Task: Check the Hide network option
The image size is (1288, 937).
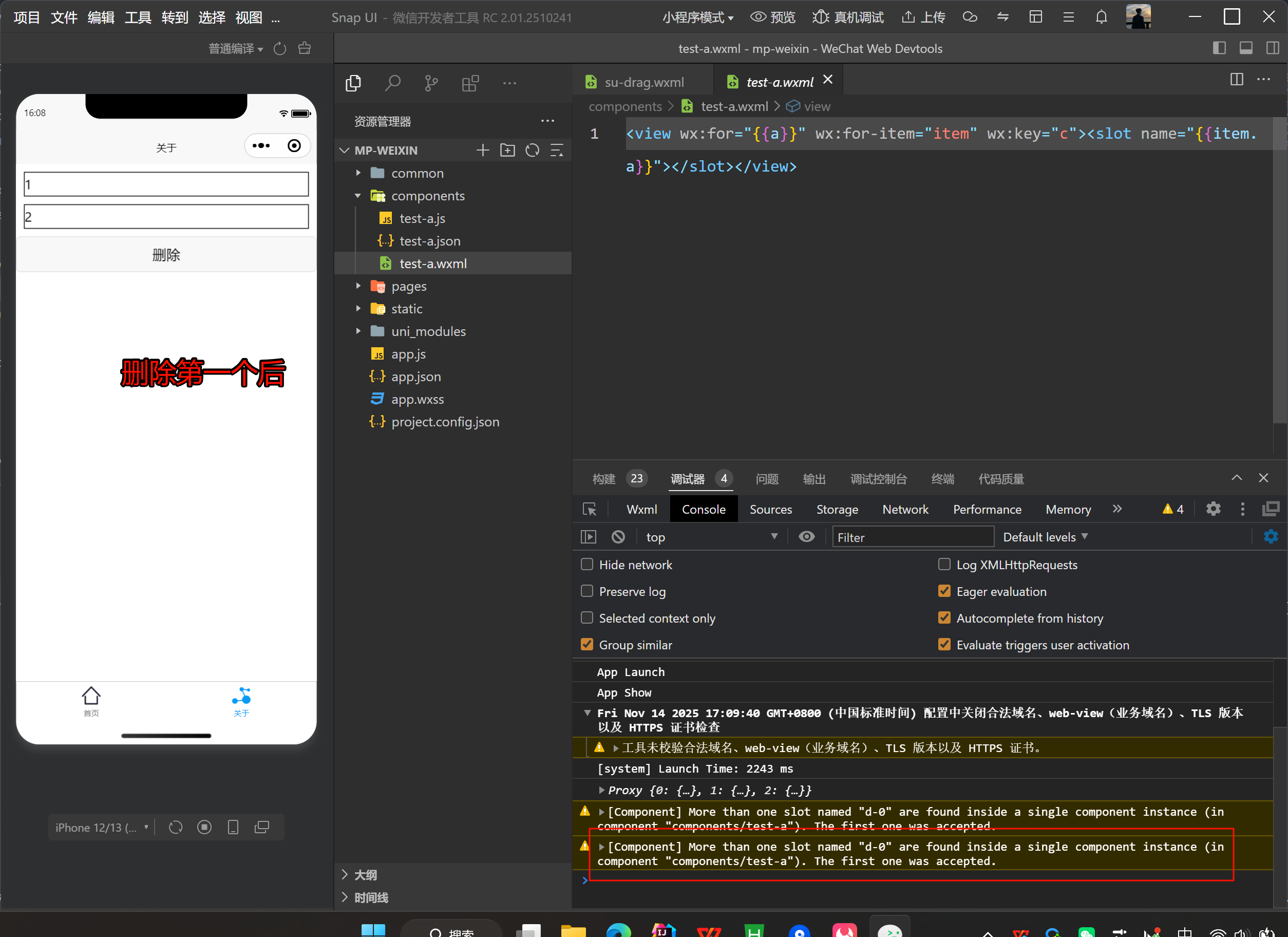Action: (x=587, y=564)
